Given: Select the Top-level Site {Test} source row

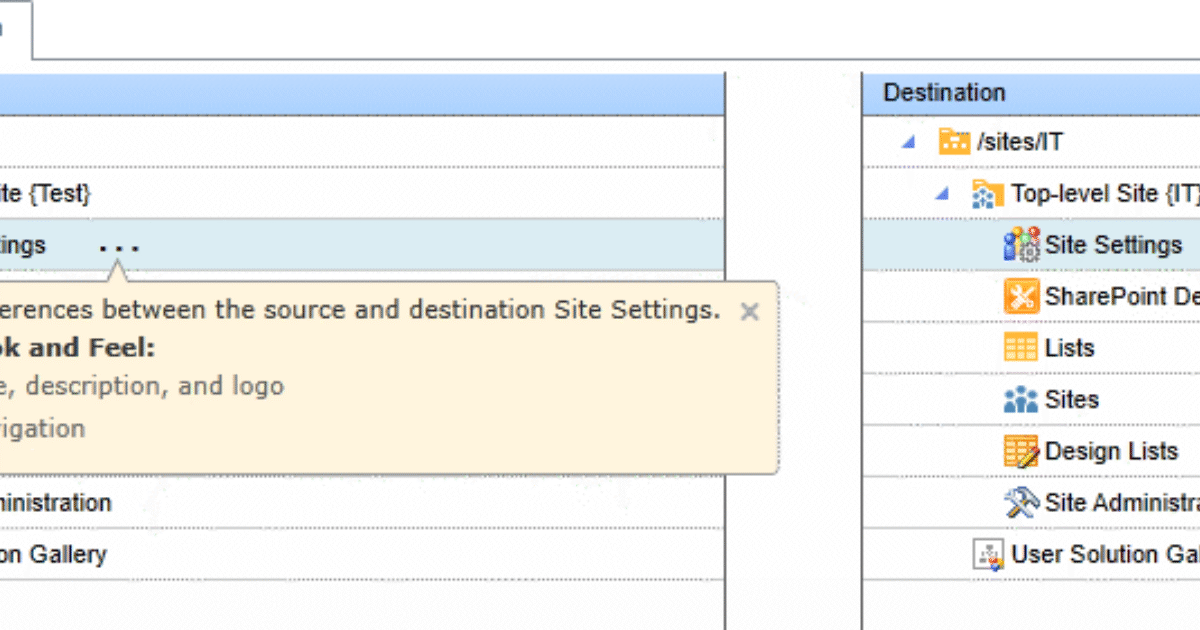Looking at the screenshot, I should point(45,193).
